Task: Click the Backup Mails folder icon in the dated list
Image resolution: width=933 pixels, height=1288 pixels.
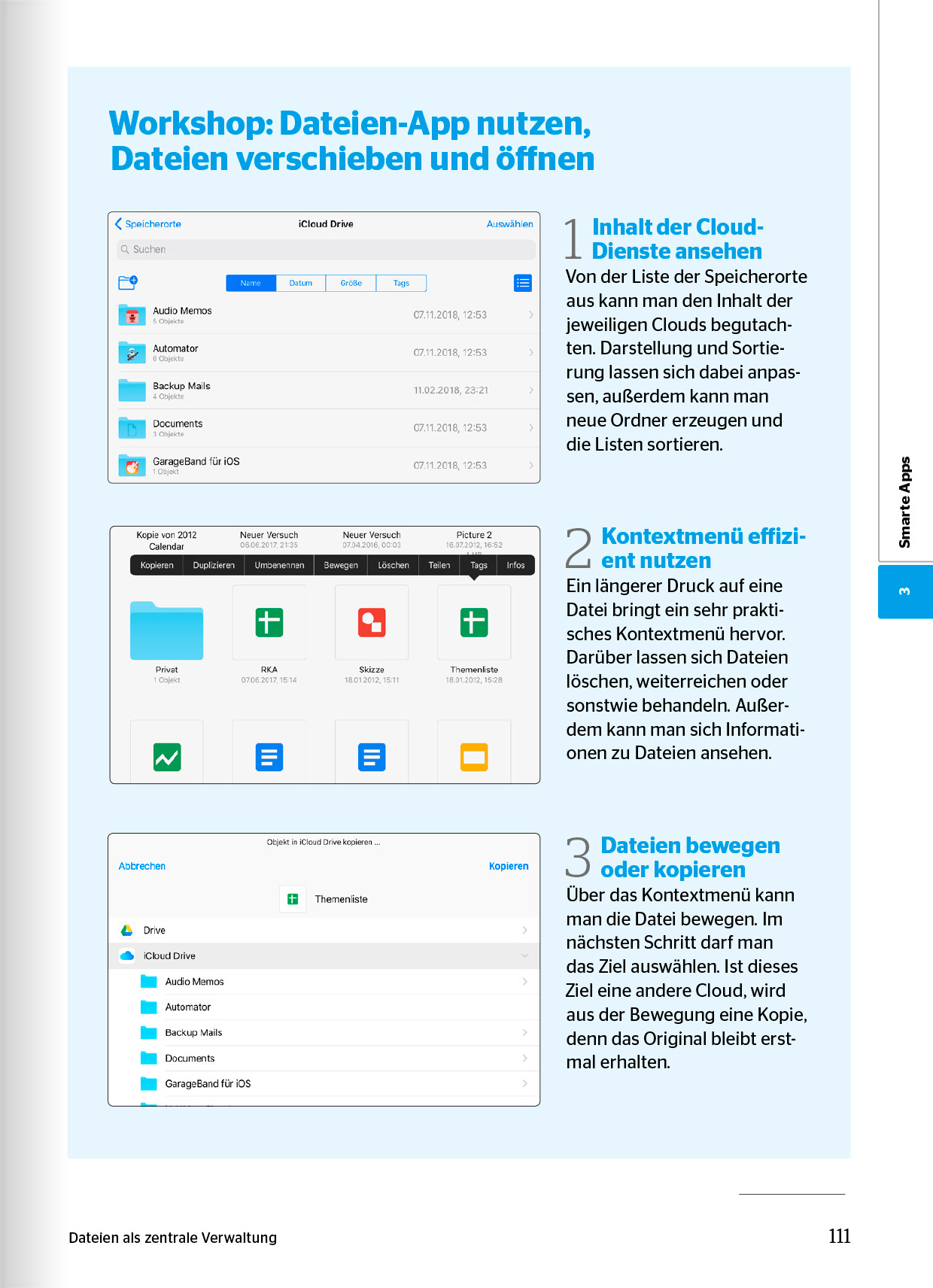Action: tap(132, 390)
